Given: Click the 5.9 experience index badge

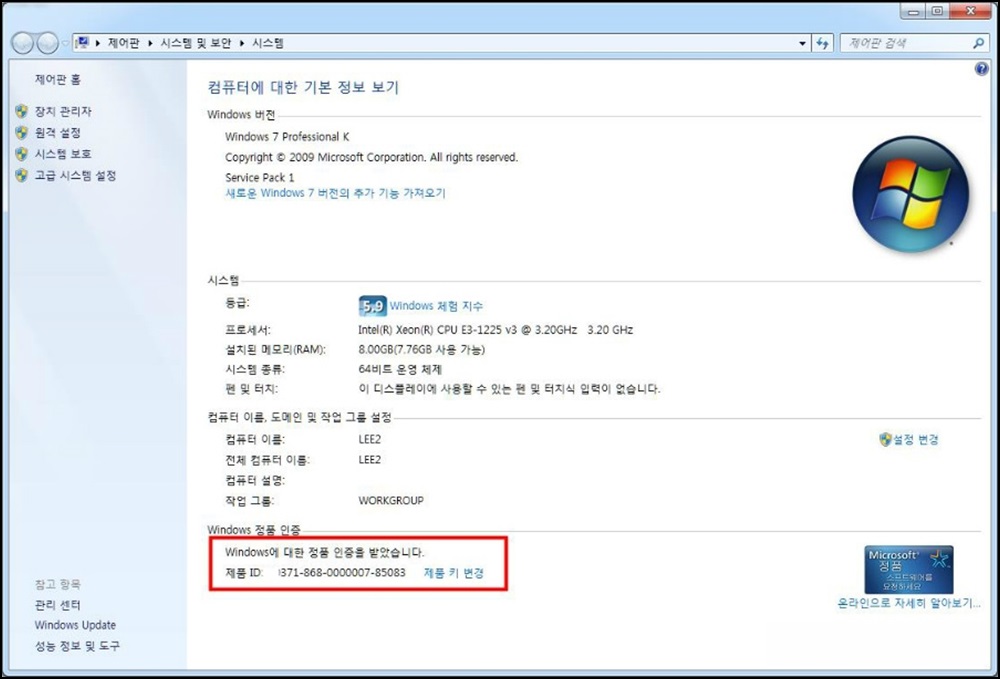Looking at the screenshot, I should pyautogui.click(x=372, y=306).
